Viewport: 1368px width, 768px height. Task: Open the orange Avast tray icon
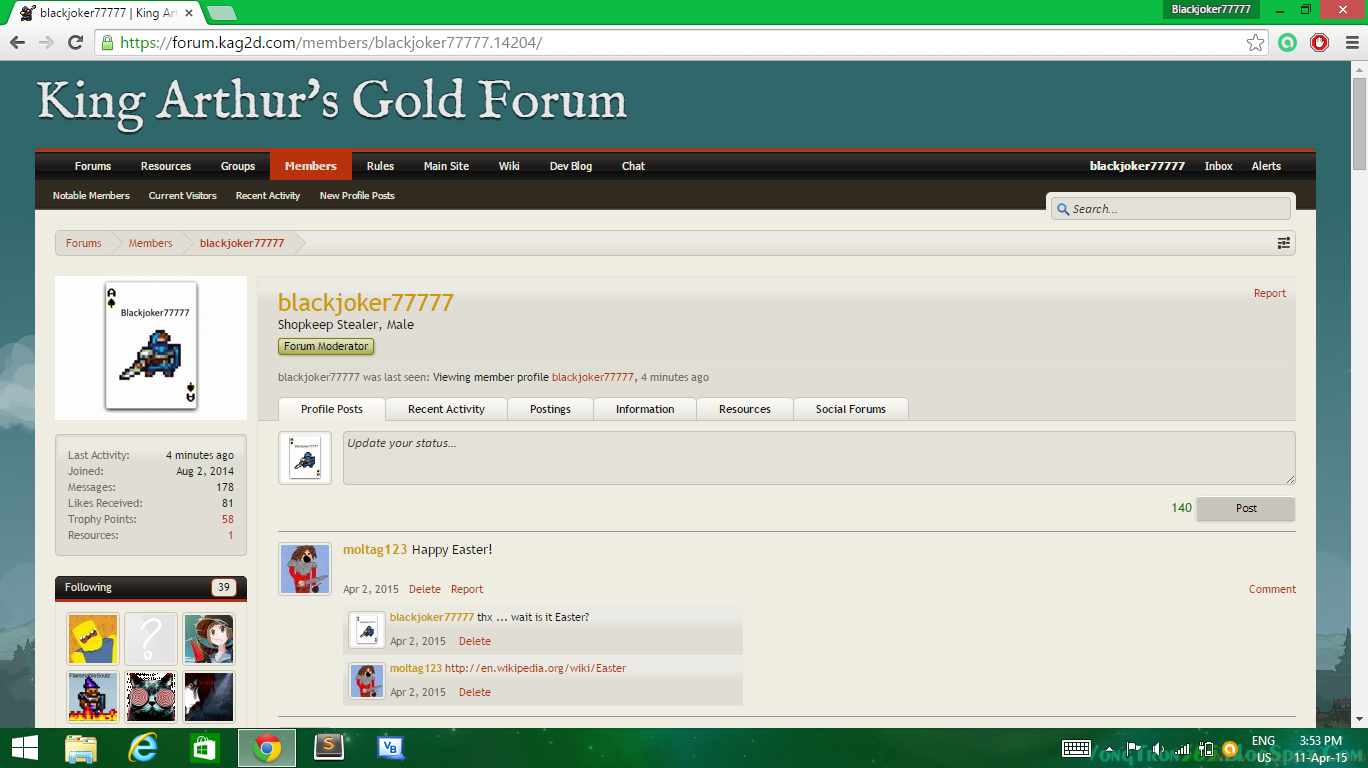[x=1230, y=748]
